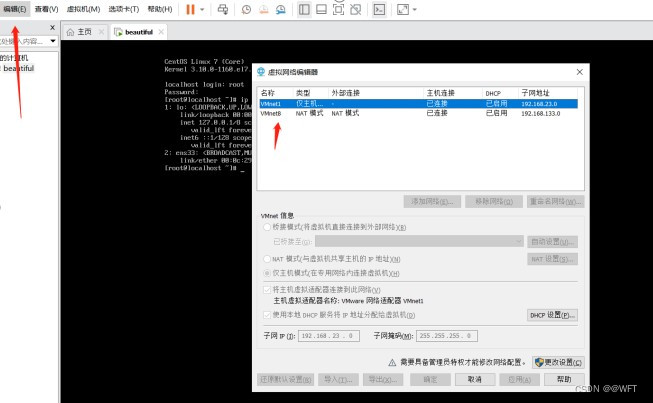Toggle 将主机虚拟适配器连接到此网络 checkbox

click(267, 289)
